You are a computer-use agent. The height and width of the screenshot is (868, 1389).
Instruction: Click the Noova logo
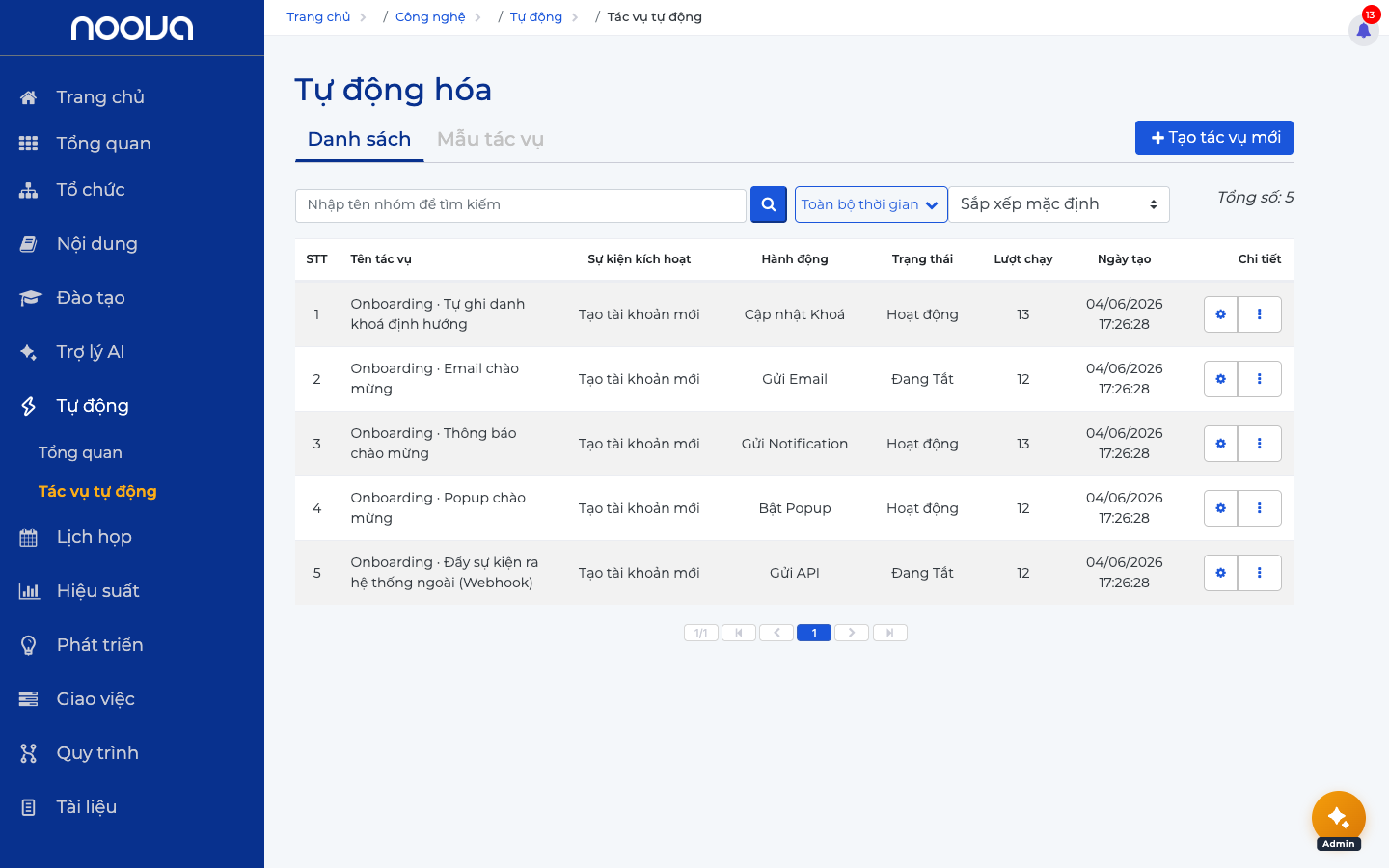[132, 28]
